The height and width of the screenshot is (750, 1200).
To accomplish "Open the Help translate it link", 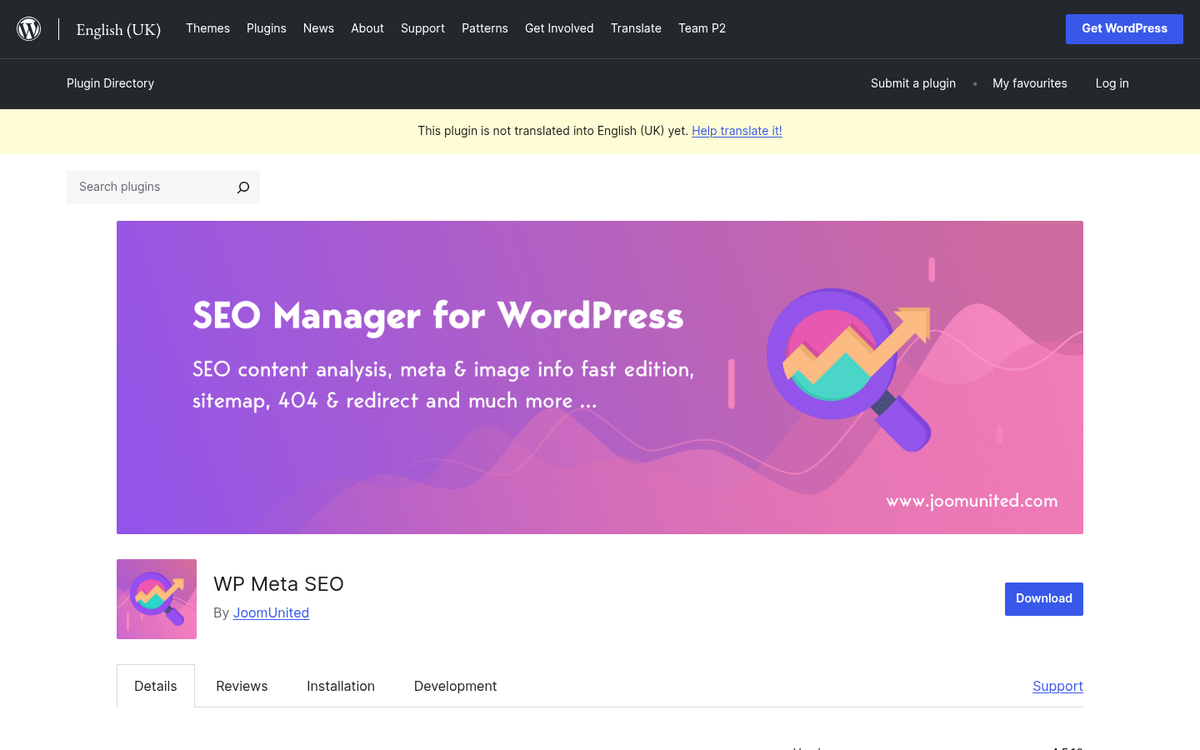I will tap(737, 131).
